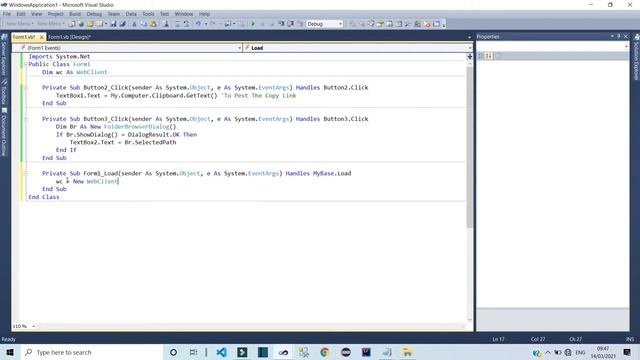The image size is (640, 360).
Task: Open Document Outline side tab
Action: point(4,132)
